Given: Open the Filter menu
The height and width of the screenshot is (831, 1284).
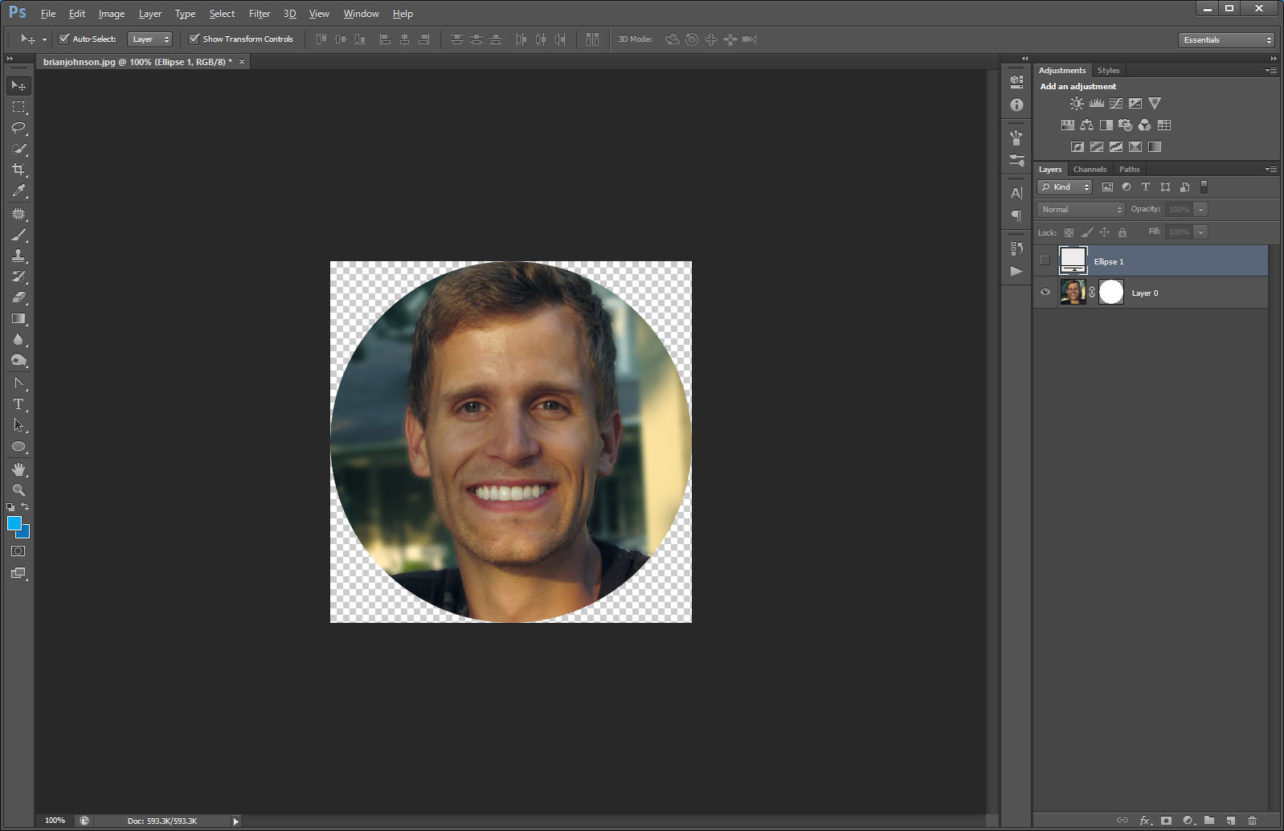Looking at the screenshot, I should (259, 13).
